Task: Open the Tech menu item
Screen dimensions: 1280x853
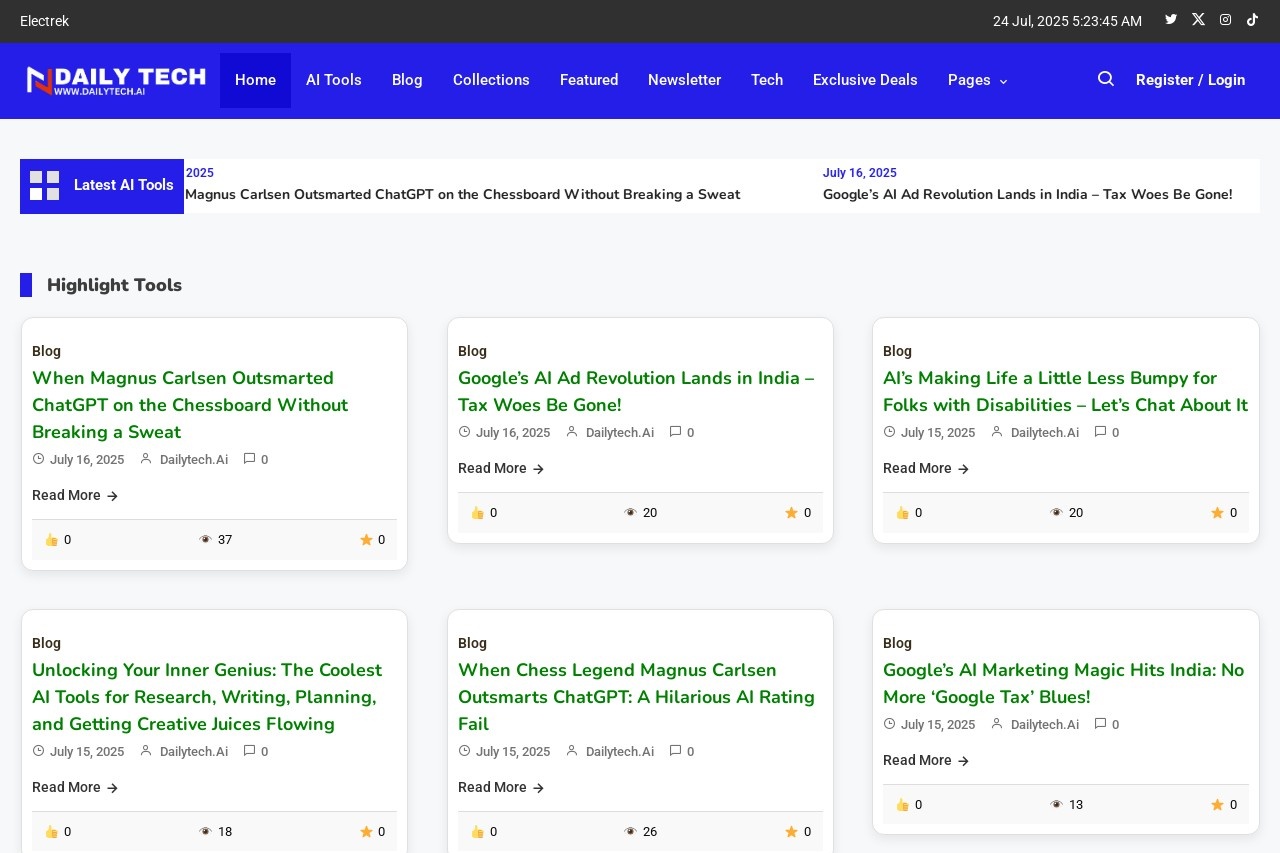Action: pyautogui.click(x=767, y=80)
